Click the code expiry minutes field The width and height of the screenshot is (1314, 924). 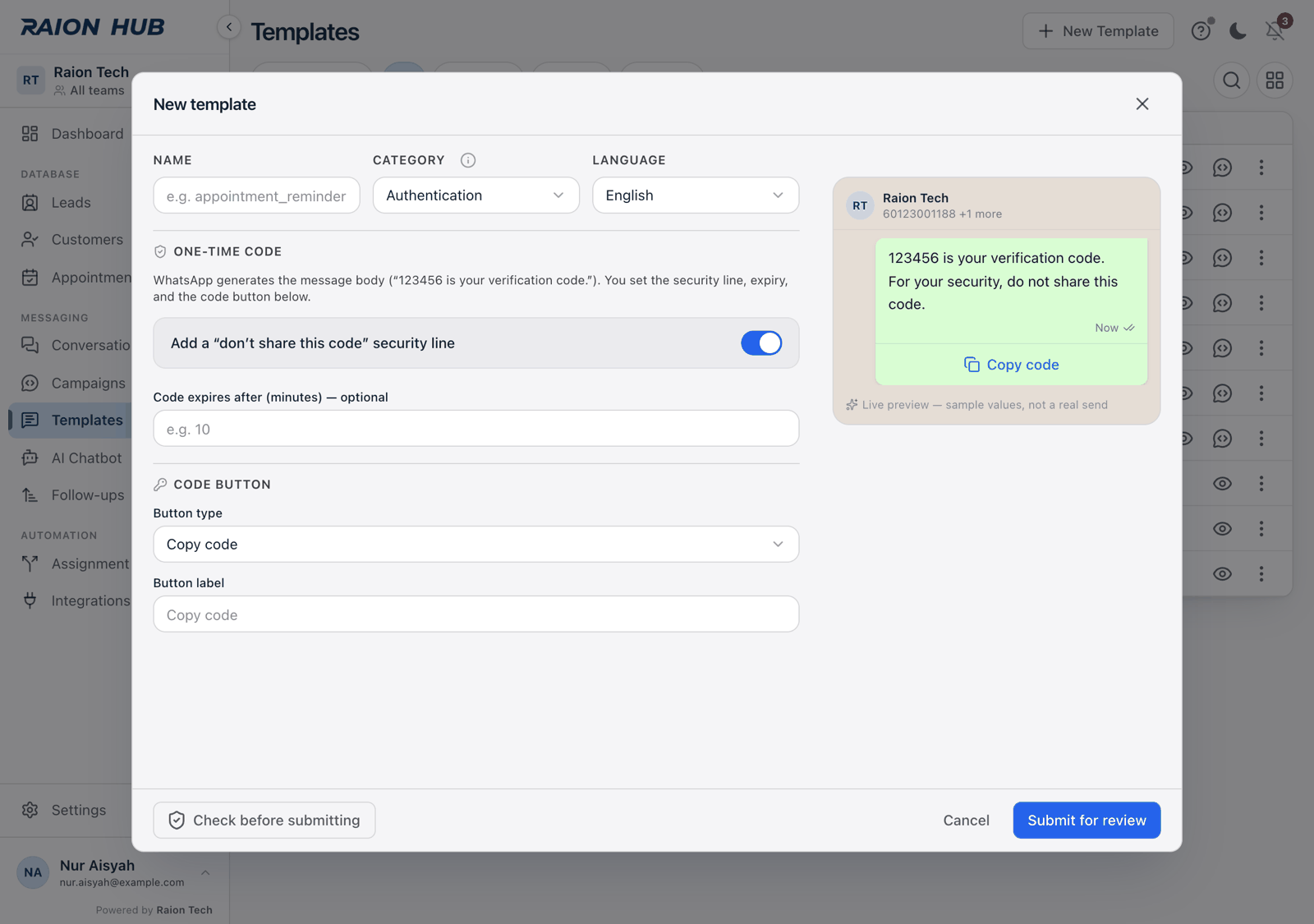tap(476, 429)
